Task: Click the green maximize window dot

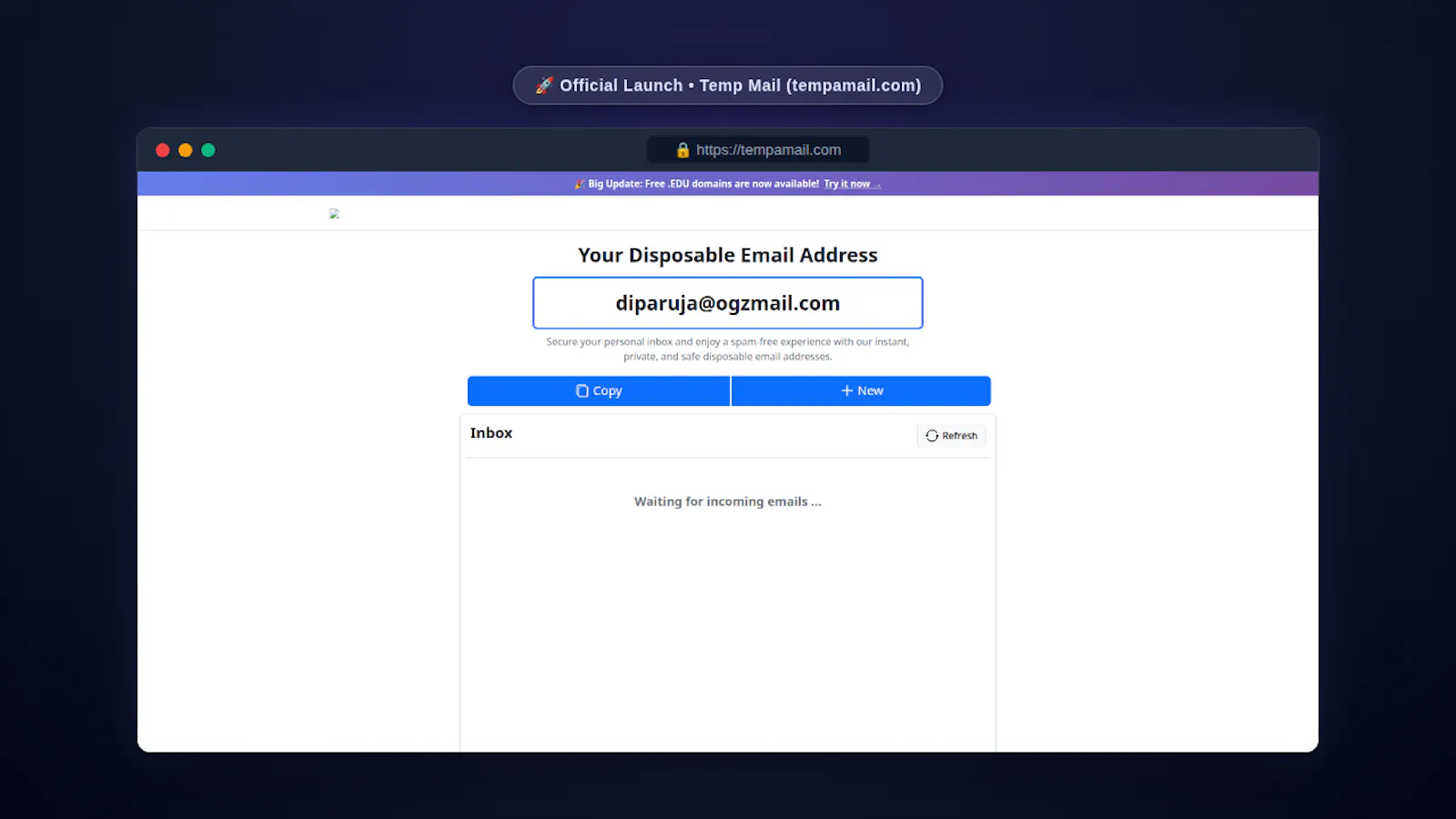Action: click(208, 150)
